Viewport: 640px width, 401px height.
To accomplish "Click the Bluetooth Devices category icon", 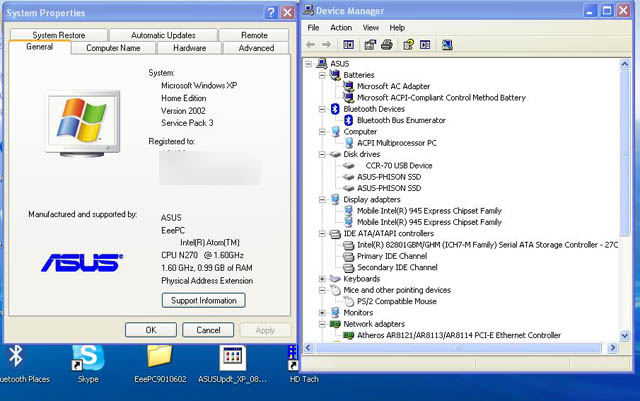I will click(x=336, y=109).
